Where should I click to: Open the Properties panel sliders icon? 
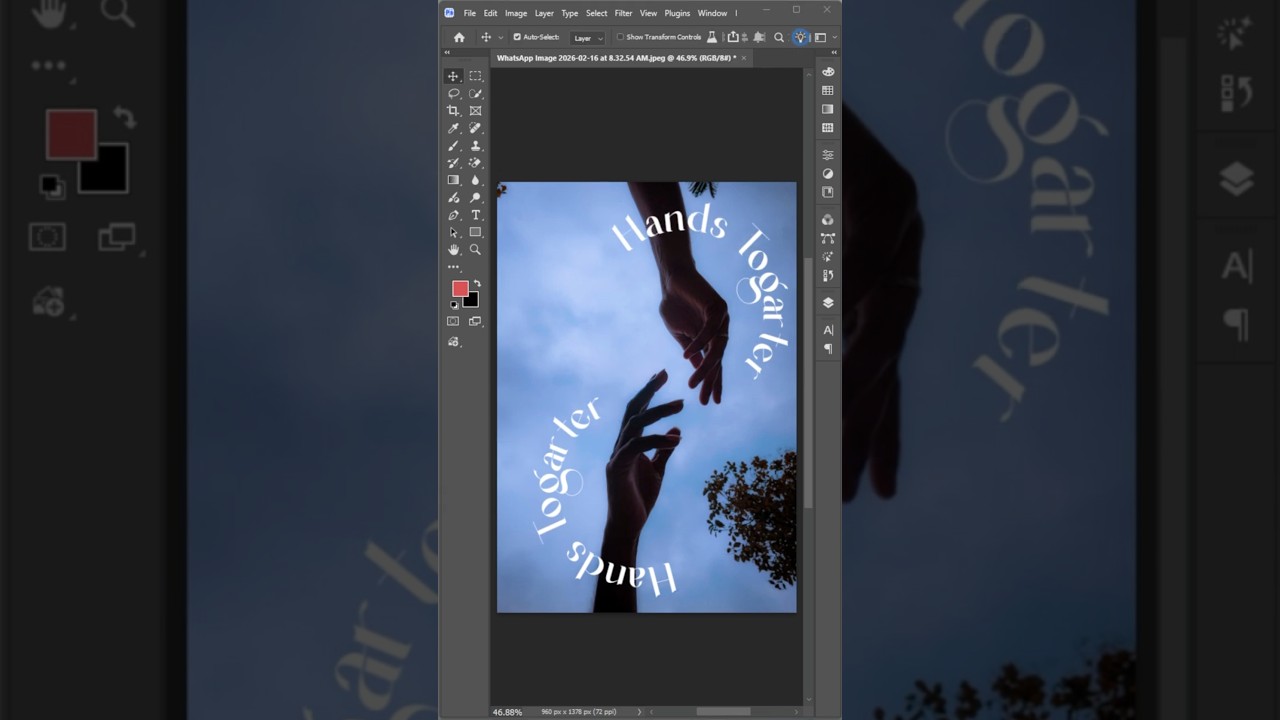[x=828, y=155]
